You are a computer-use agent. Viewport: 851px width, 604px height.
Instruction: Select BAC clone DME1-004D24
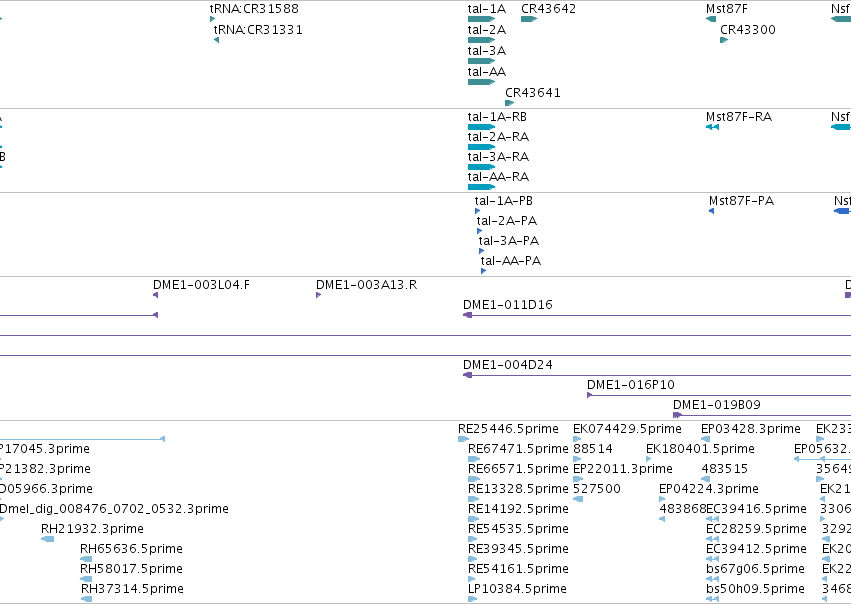coord(657,376)
